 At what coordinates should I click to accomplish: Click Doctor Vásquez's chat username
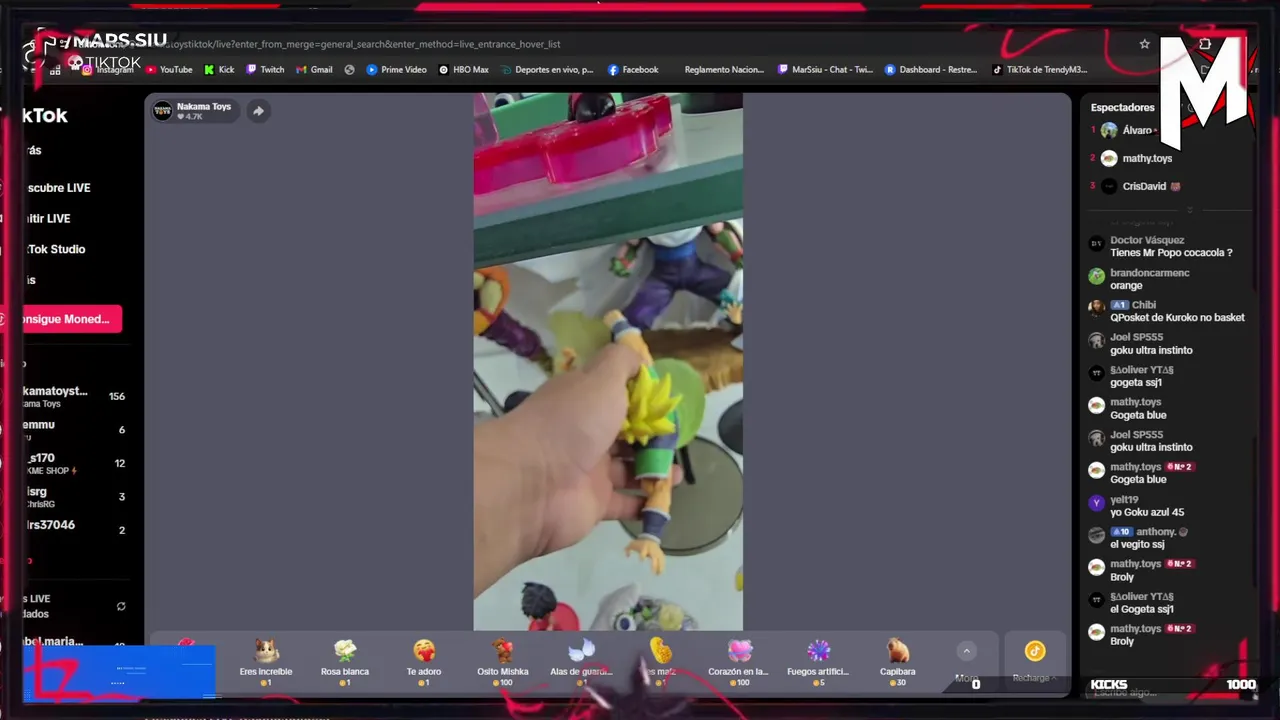(1147, 240)
